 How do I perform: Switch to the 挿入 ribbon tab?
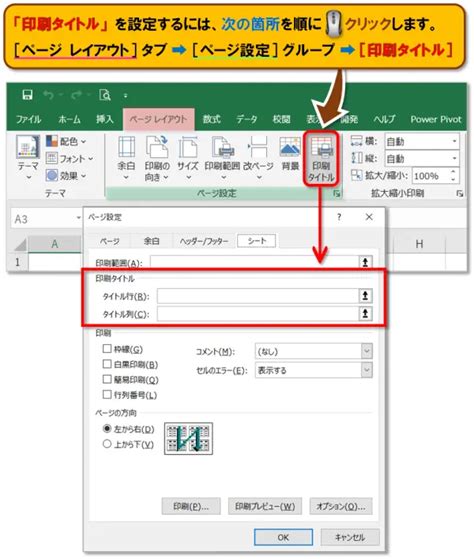click(104, 119)
